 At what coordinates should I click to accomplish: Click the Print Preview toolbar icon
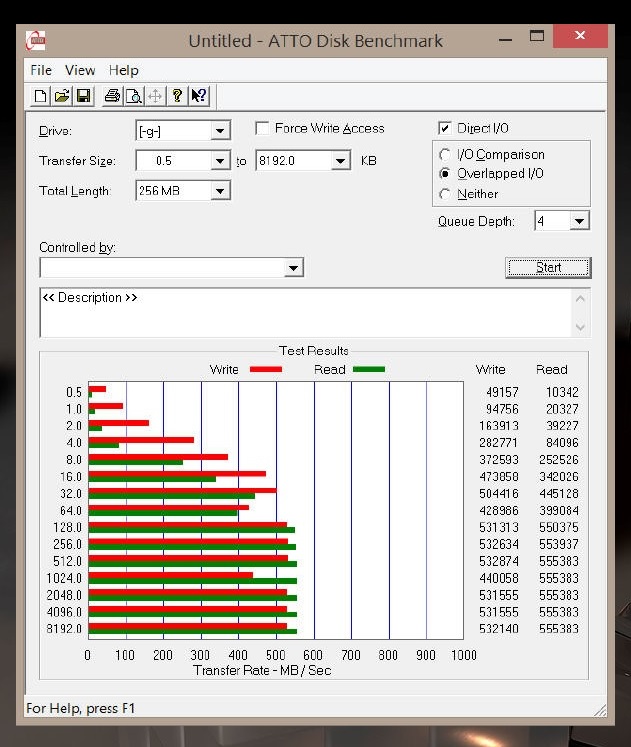pyautogui.click(x=134, y=96)
